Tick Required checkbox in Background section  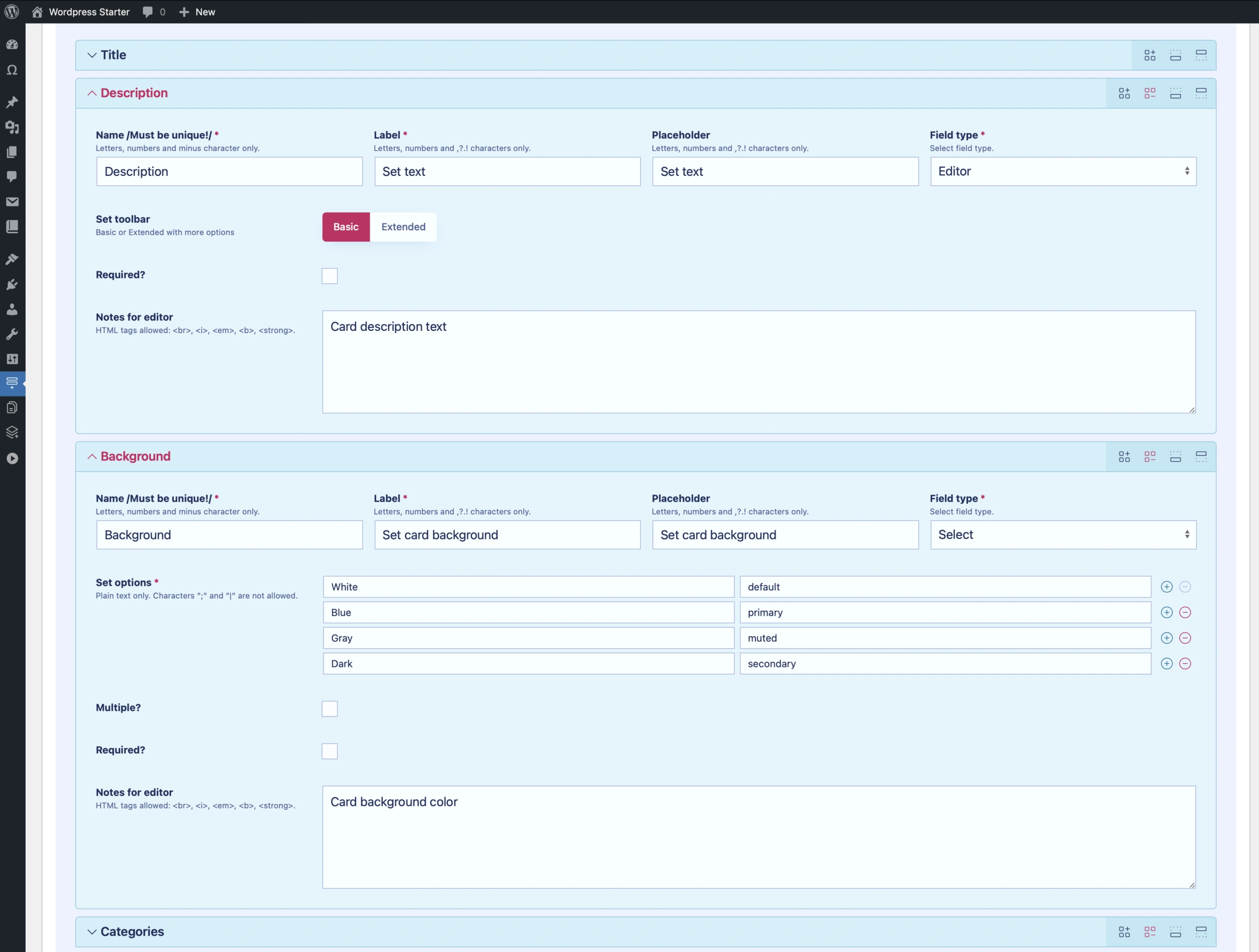coord(329,751)
